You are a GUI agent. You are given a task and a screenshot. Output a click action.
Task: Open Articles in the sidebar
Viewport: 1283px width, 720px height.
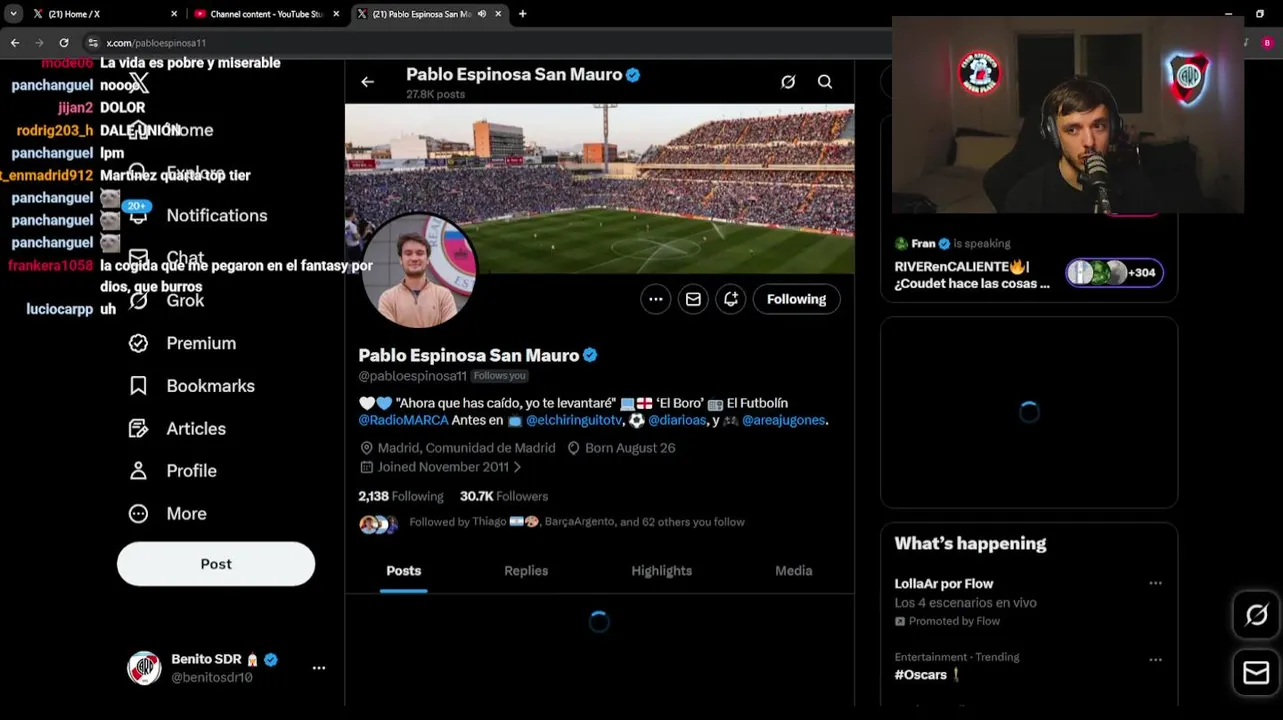tap(178, 428)
